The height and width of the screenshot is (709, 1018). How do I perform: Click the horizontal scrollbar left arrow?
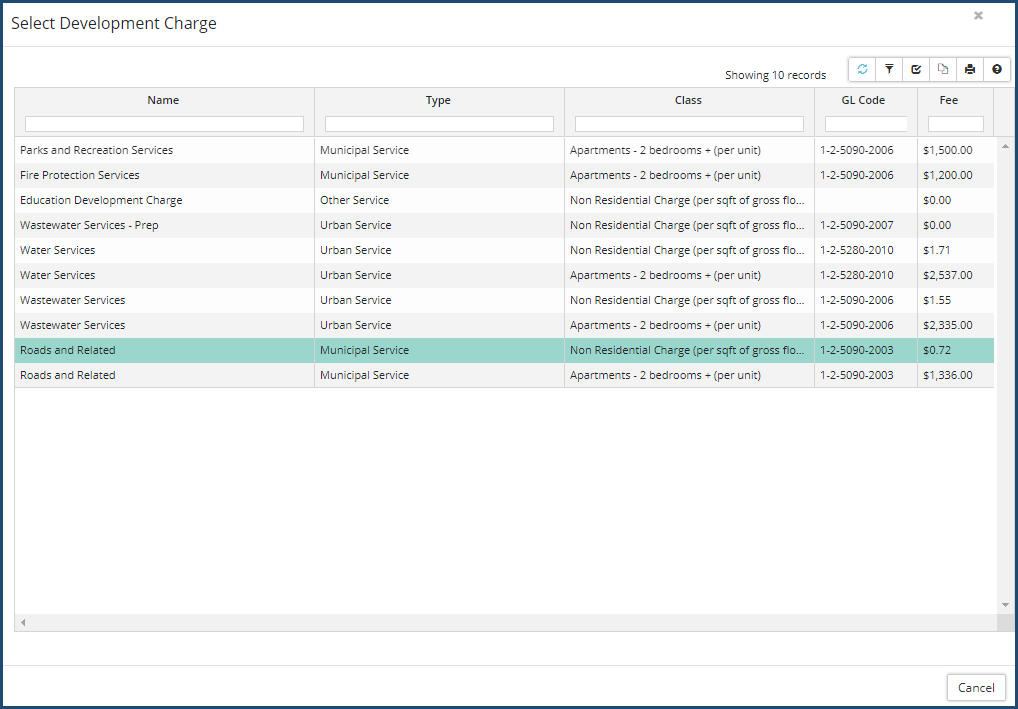click(x=23, y=623)
